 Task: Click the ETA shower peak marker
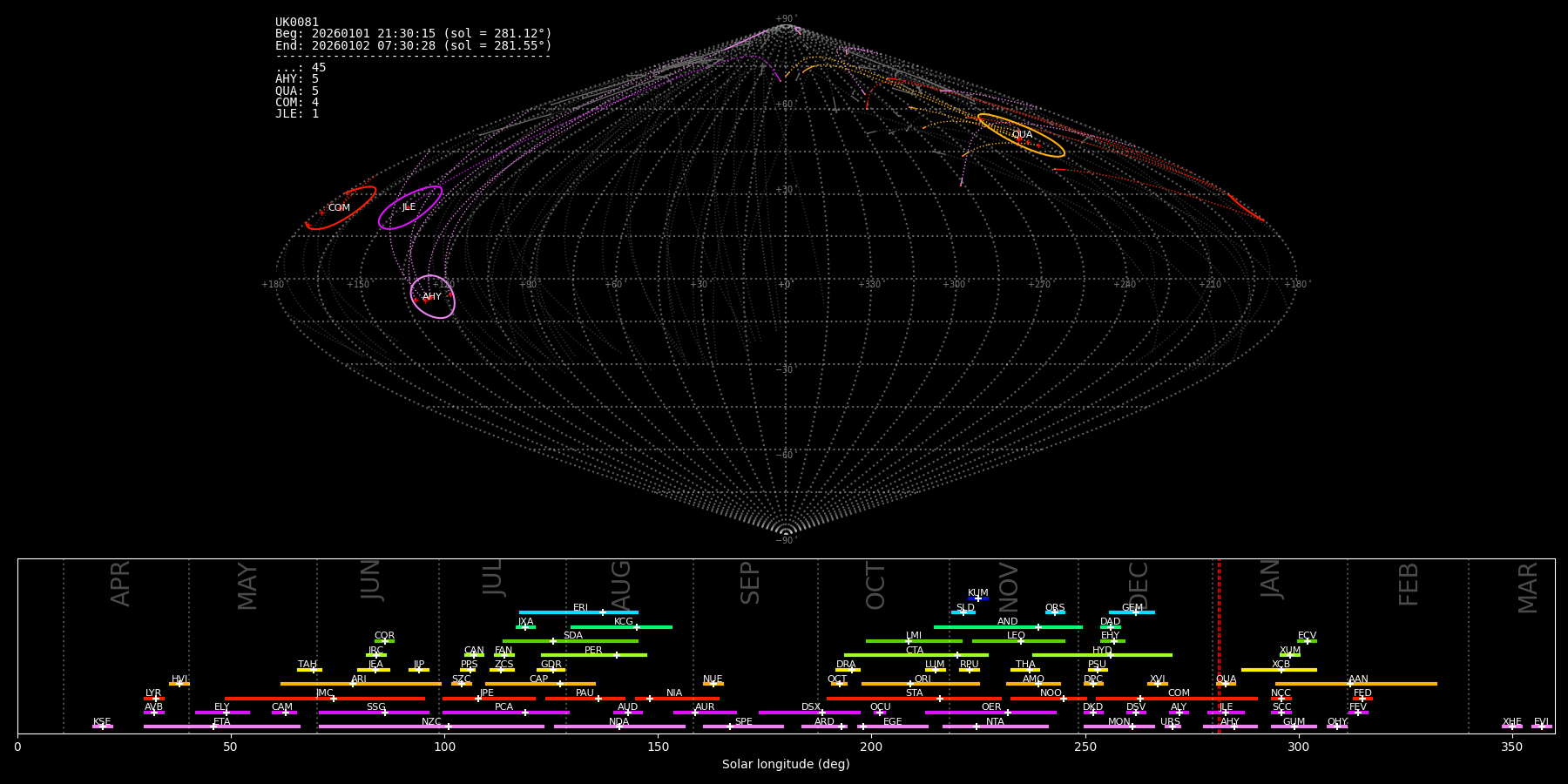[213, 727]
